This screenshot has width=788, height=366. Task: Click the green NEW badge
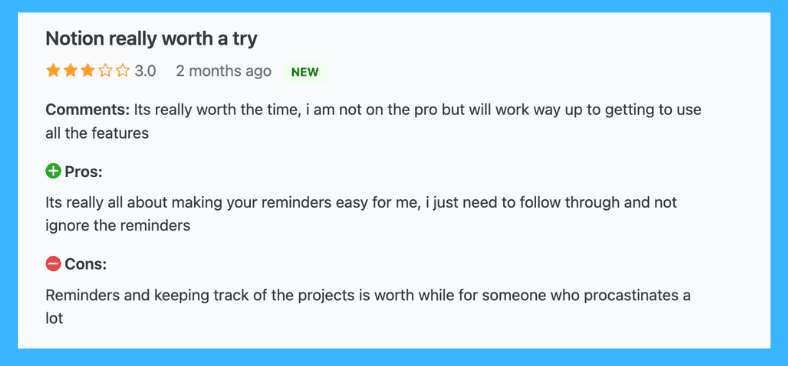pyautogui.click(x=305, y=72)
